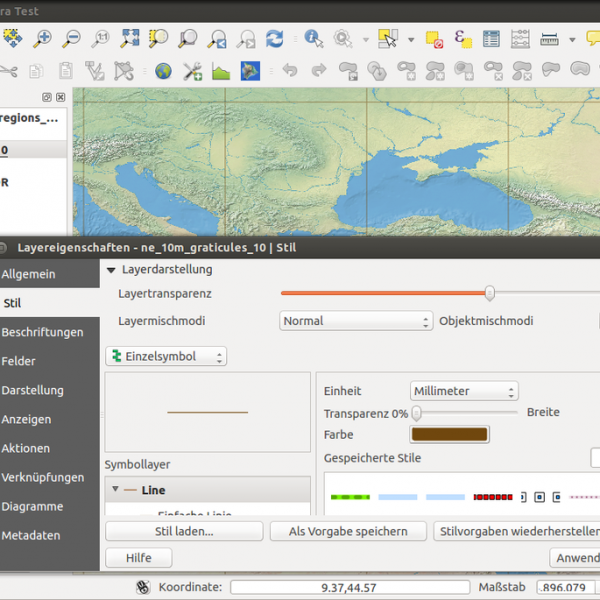Select the Node Tool polygon icon
The width and height of the screenshot is (600, 600).
[124, 71]
